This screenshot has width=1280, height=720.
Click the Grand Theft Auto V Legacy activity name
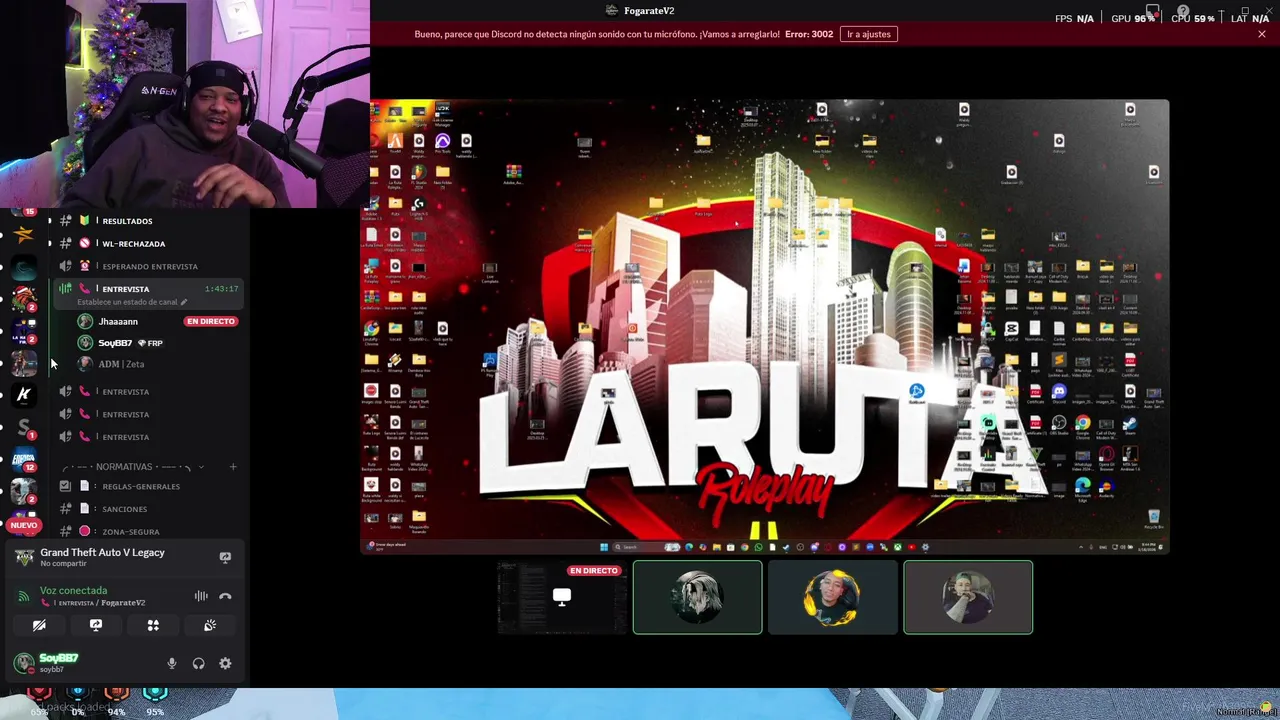click(x=102, y=552)
